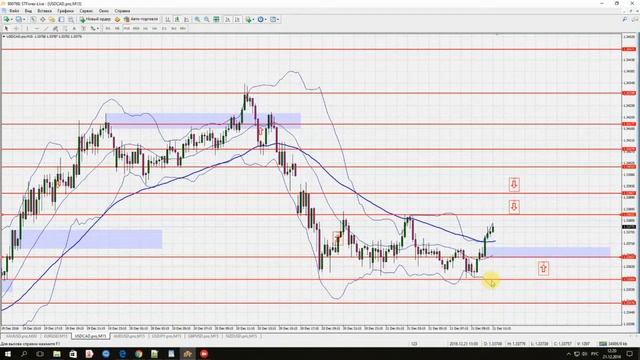640x360 pixels.
Task: Switch timeframe to M30
Action: (x=136, y=28)
